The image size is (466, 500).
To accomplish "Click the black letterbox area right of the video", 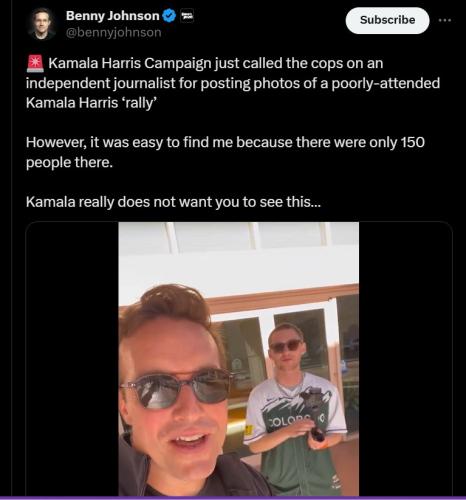I will click(405, 359).
